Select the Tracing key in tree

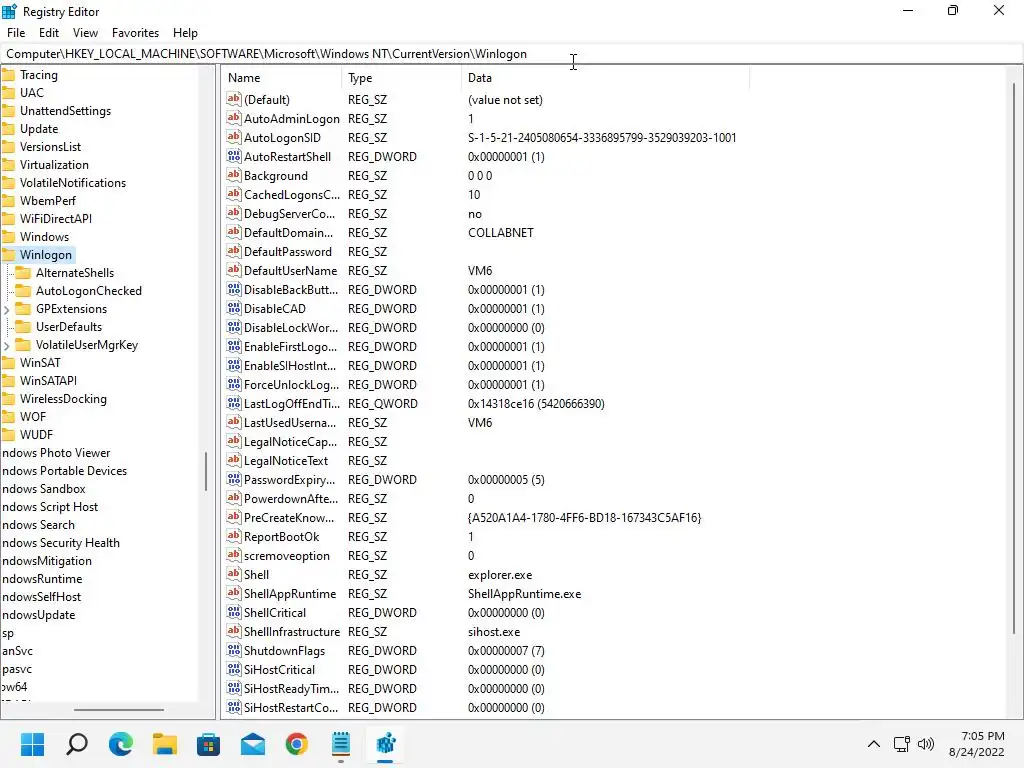click(39, 75)
